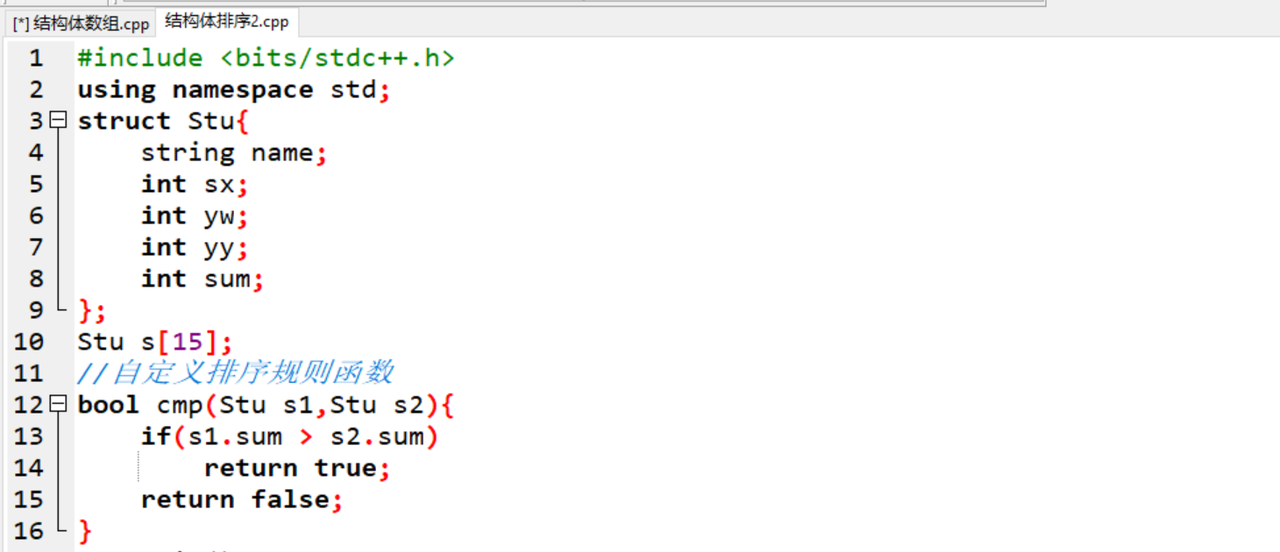Collapse the struct Stu fold marker
Viewport: 1280px width, 552px height.
point(58,121)
